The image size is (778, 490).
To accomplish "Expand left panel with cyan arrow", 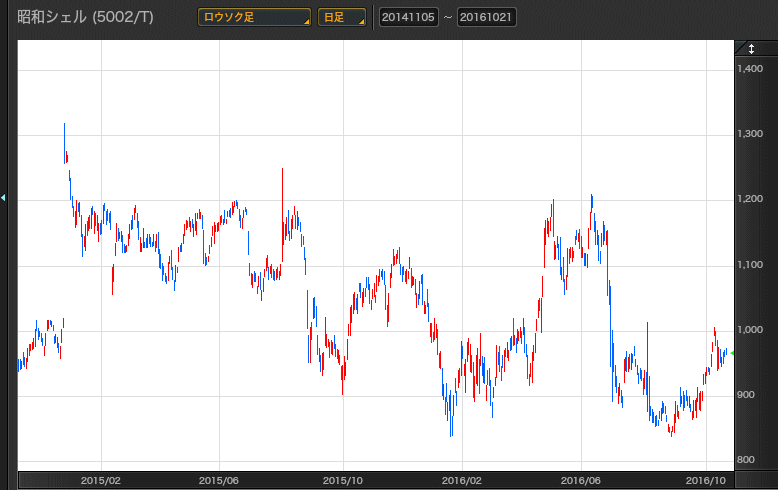I will 3,197.
